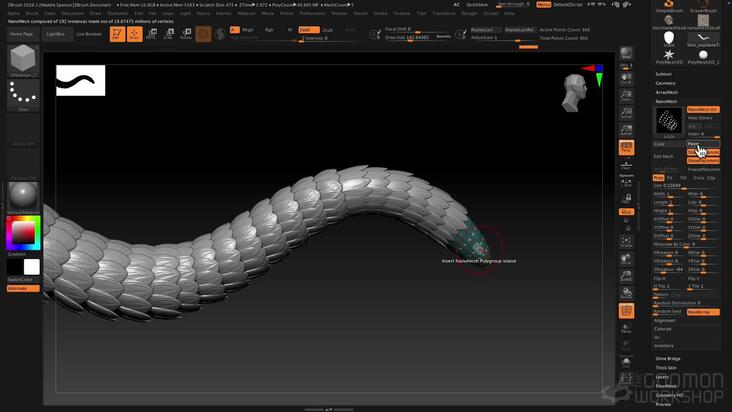Open the Home Page button

tap(22, 34)
